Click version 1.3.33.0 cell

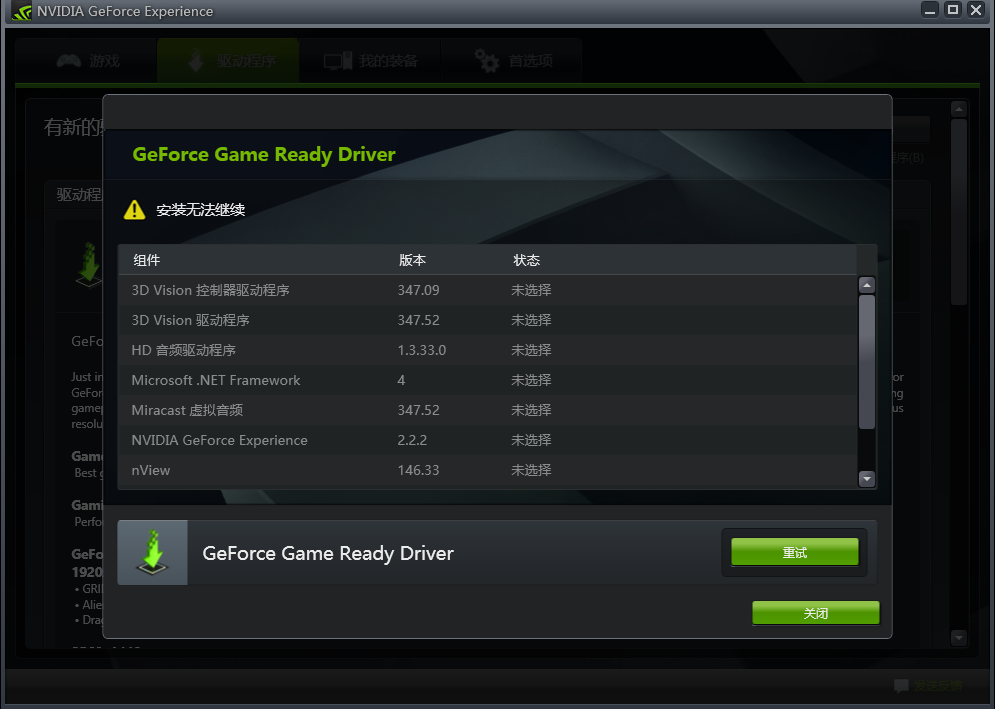(422, 350)
